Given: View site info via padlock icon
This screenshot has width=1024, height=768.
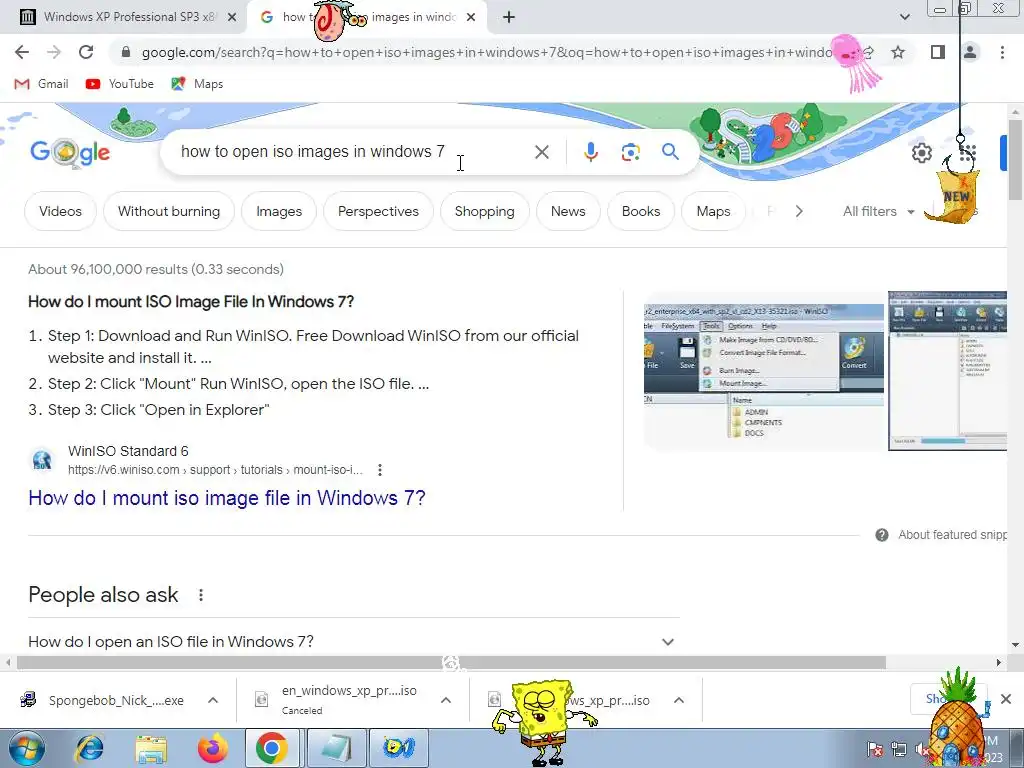Looking at the screenshot, I should tap(126, 52).
